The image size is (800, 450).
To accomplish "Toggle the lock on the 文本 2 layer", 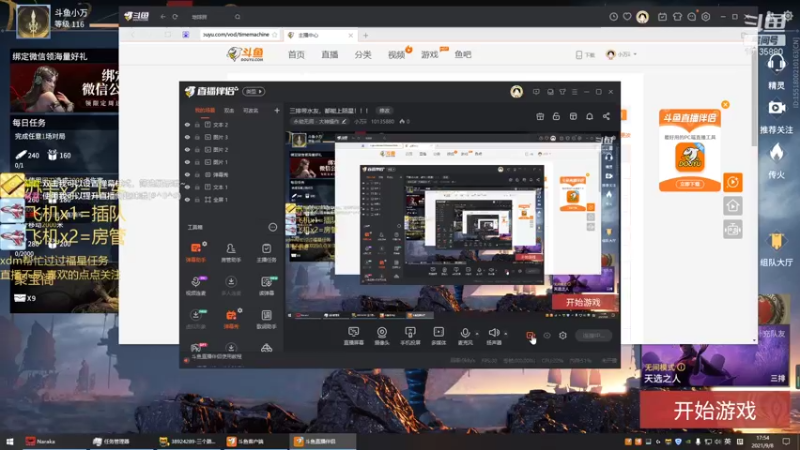I will pyautogui.click(x=197, y=124).
